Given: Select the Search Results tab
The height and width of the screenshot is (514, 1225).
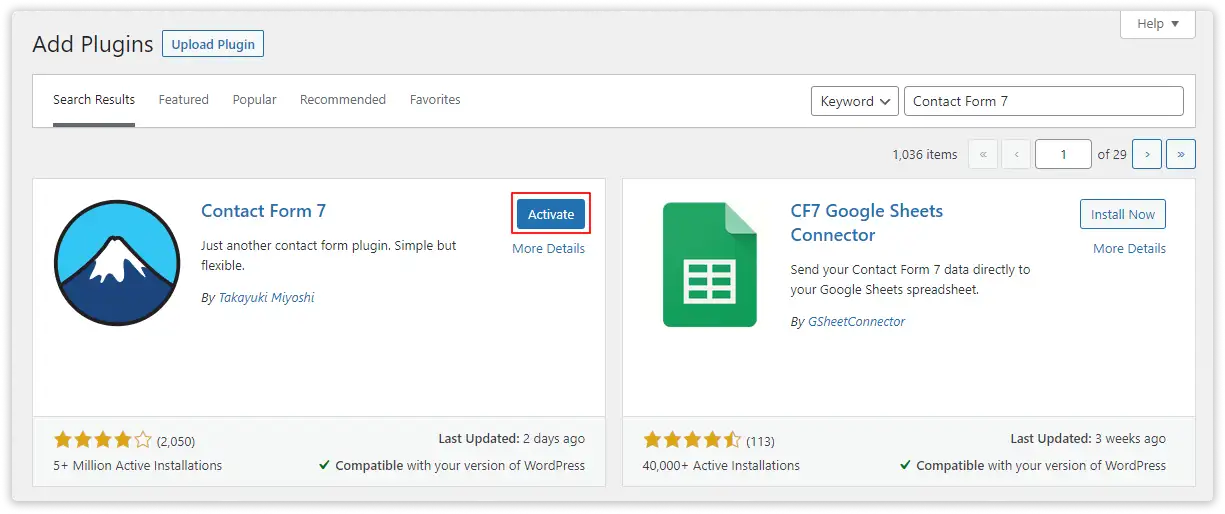Looking at the screenshot, I should (x=94, y=100).
